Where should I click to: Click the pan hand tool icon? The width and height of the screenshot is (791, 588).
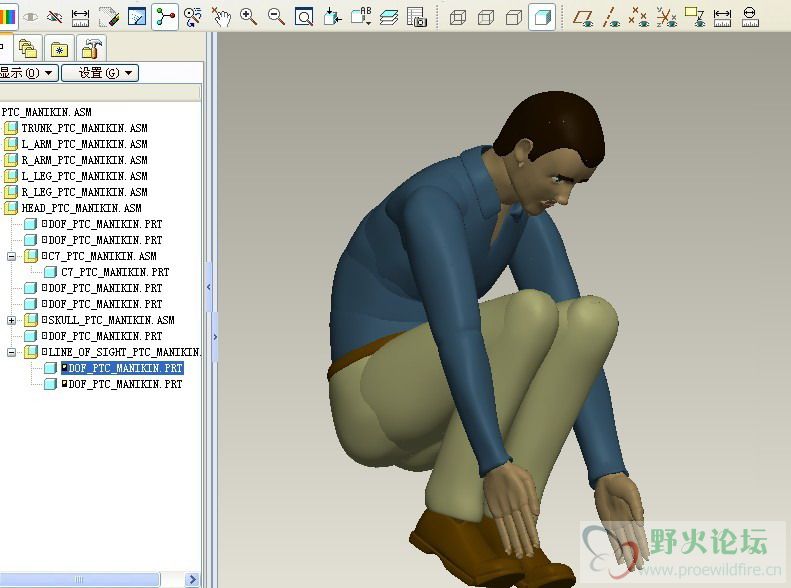coord(221,17)
